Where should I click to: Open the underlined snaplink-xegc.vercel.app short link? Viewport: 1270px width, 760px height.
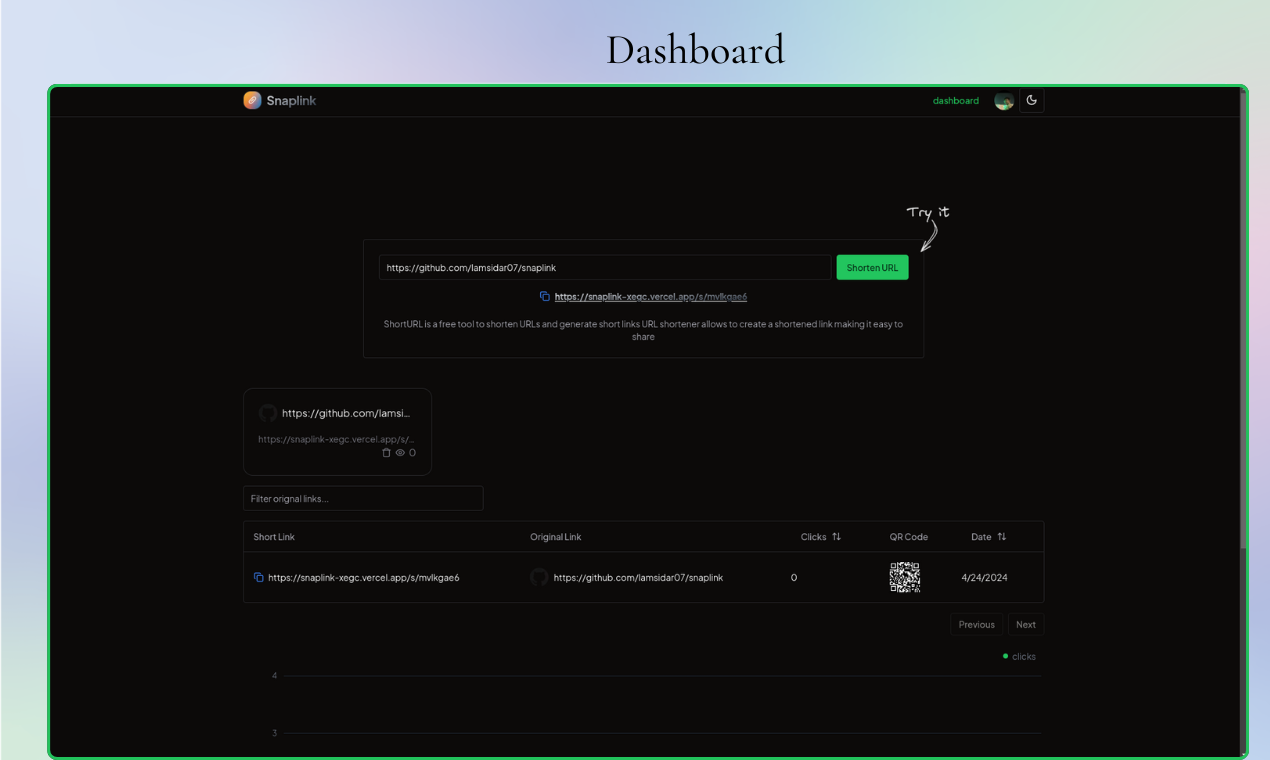tap(651, 297)
